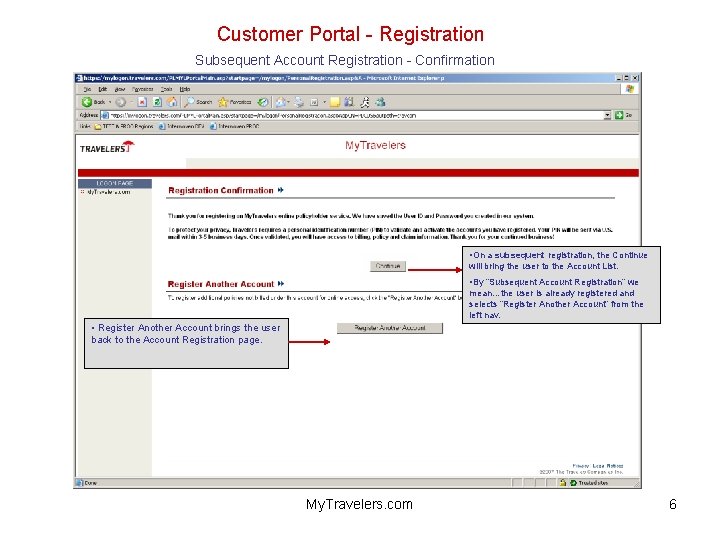Click the Travelers umbrella logo
The height and width of the screenshot is (540, 720).
coord(107,147)
